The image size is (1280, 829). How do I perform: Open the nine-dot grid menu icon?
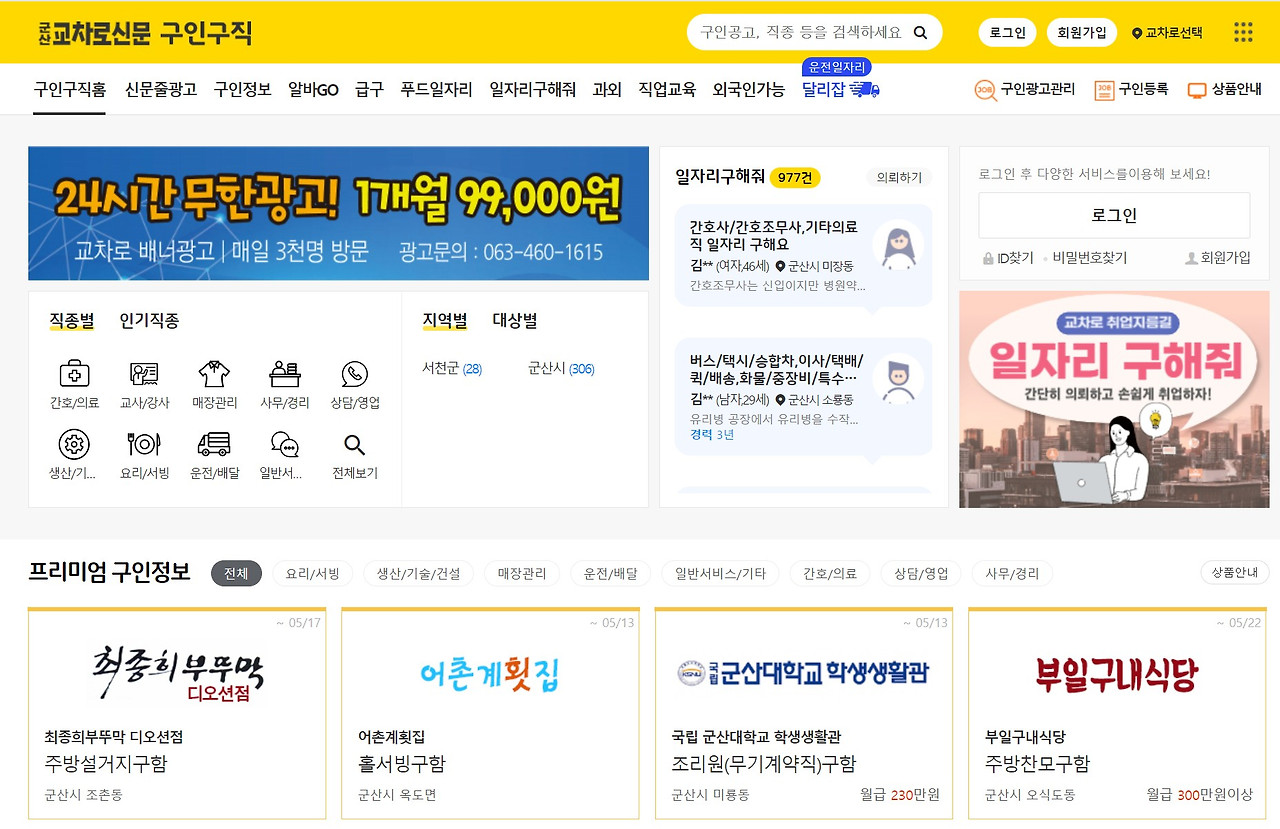1243,32
